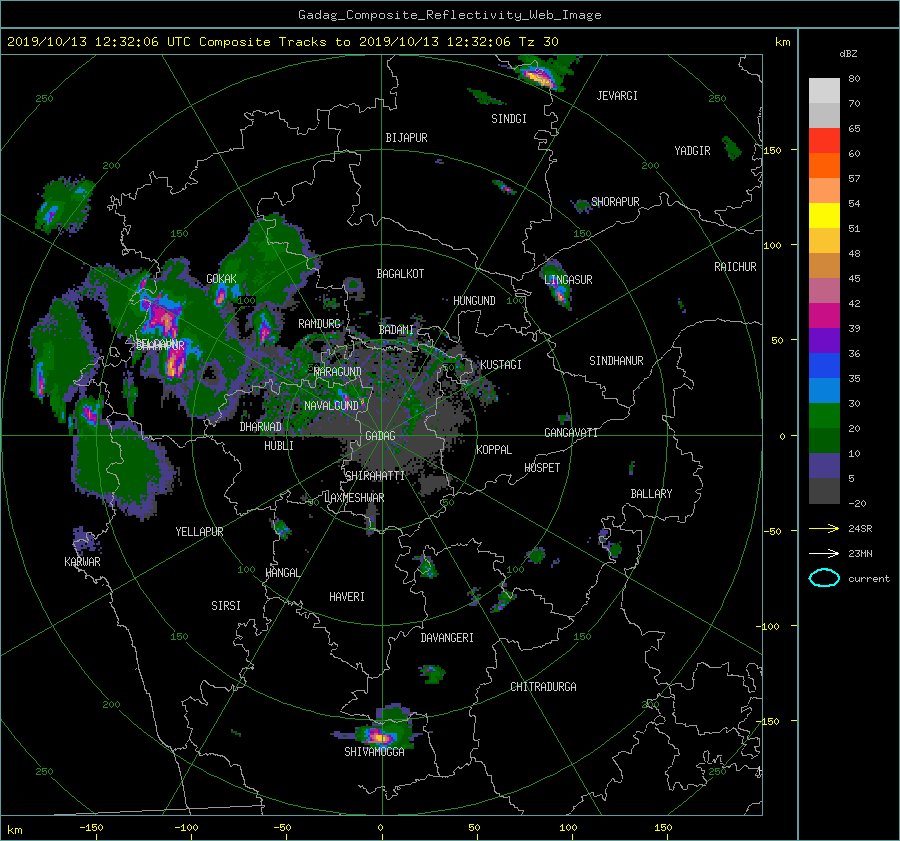
Task: Click the BALLARY city label
Action: click(651, 494)
